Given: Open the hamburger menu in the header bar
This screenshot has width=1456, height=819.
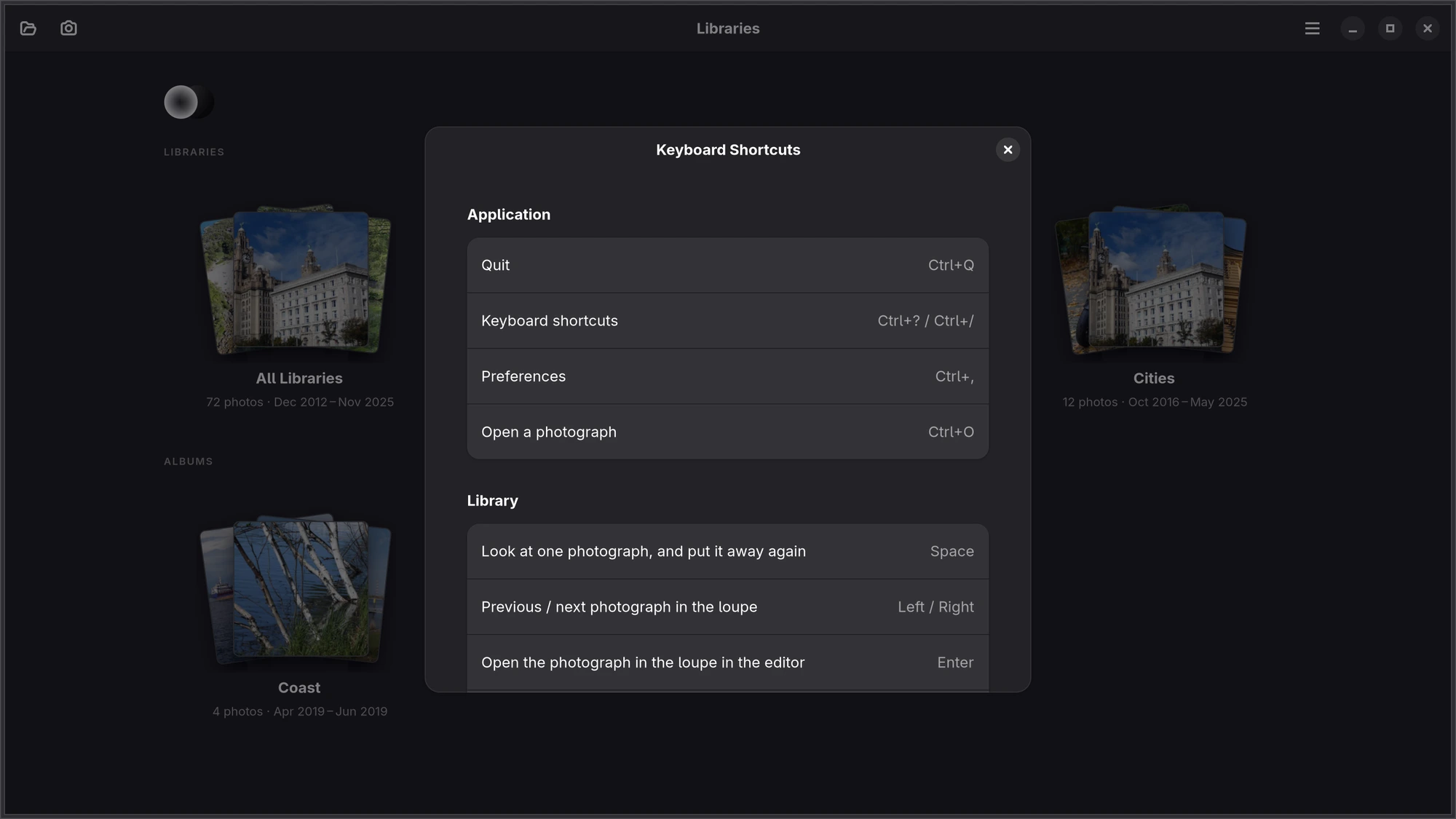Looking at the screenshot, I should tap(1312, 28).
